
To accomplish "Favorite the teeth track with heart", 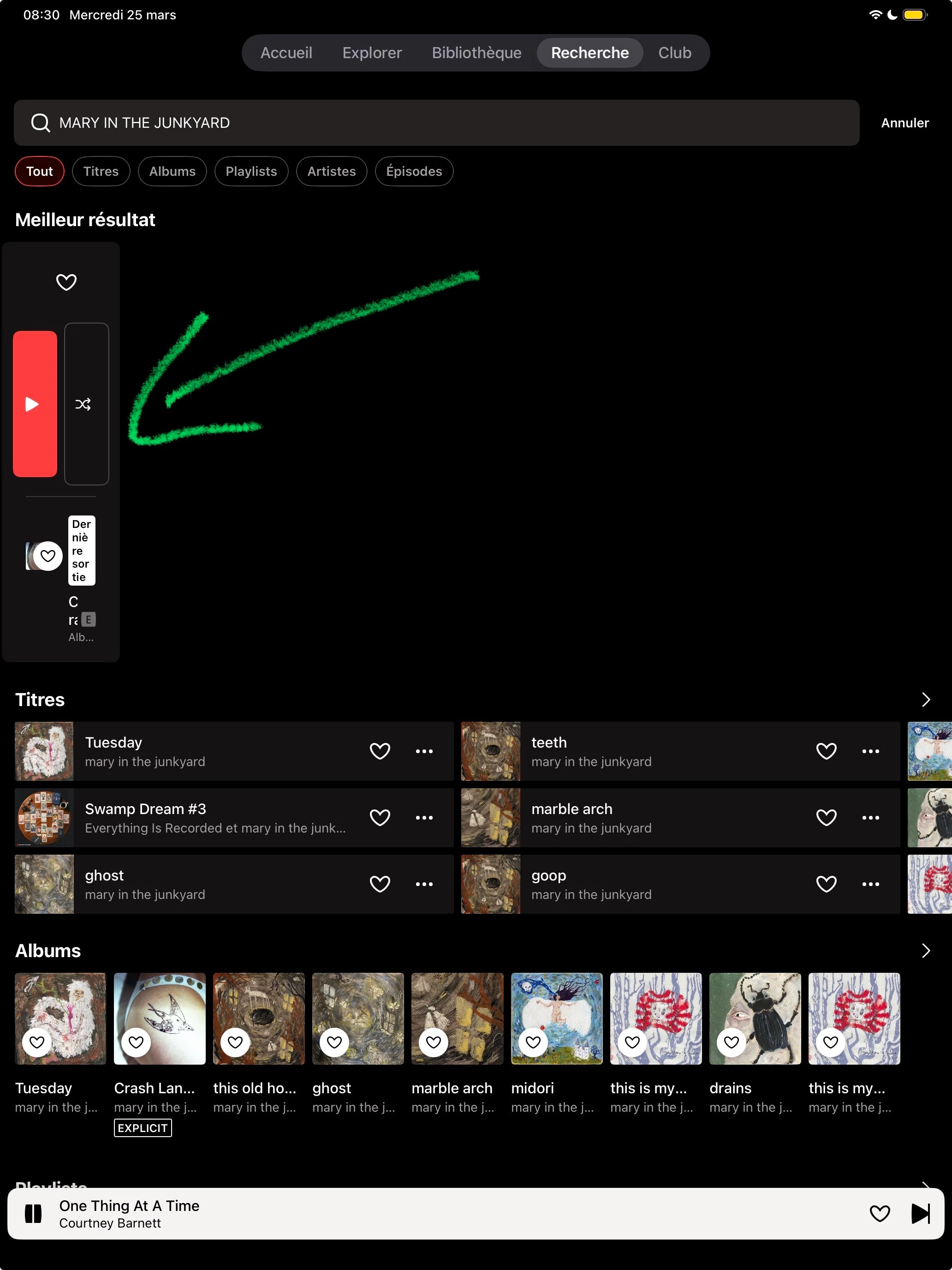I will (826, 751).
